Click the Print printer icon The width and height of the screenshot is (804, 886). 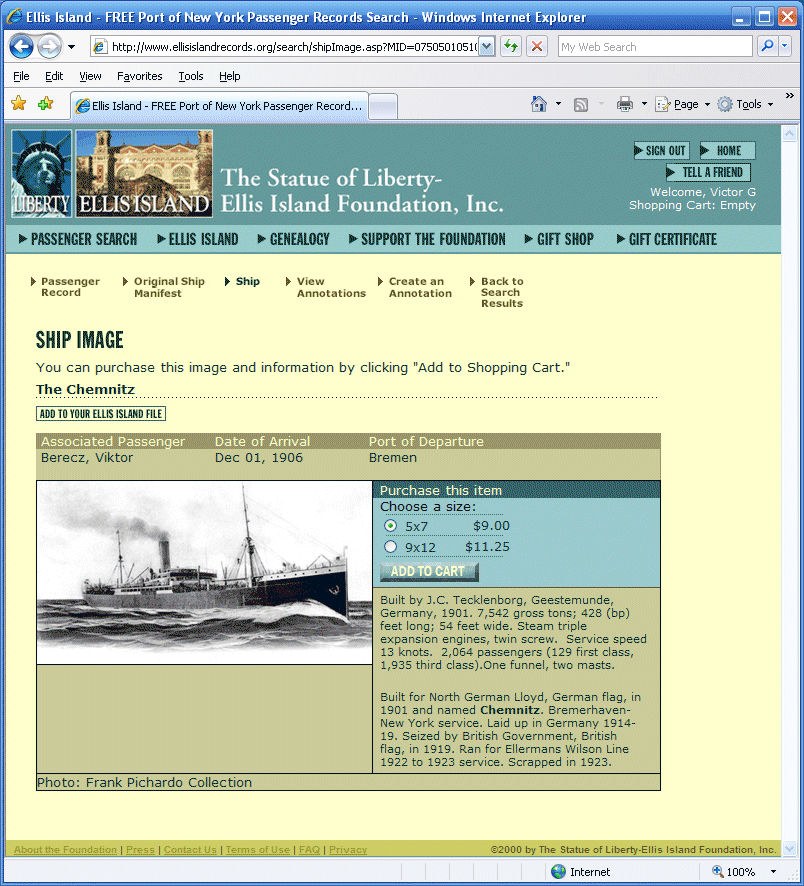click(x=625, y=104)
